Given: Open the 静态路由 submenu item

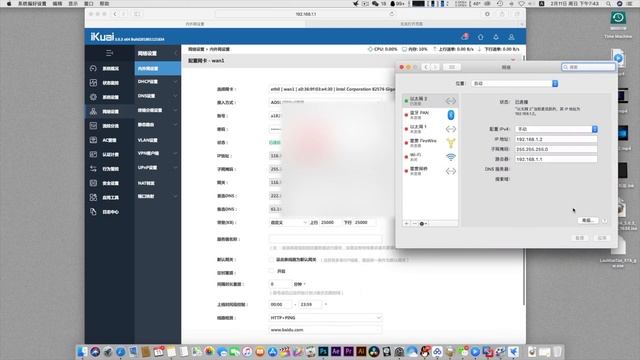Looking at the screenshot, I should pos(158,124).
